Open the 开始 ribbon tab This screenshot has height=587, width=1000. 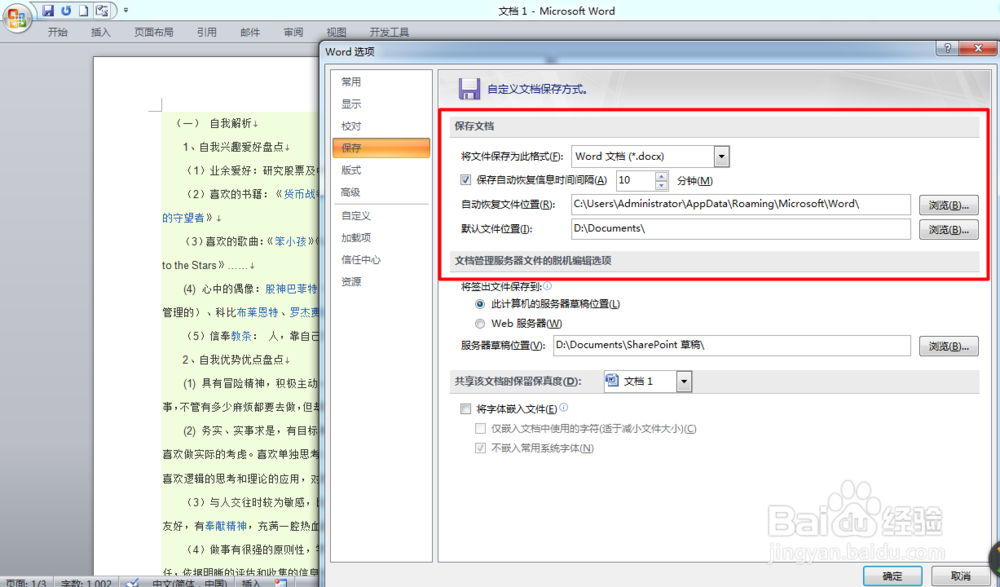[57, 32]
